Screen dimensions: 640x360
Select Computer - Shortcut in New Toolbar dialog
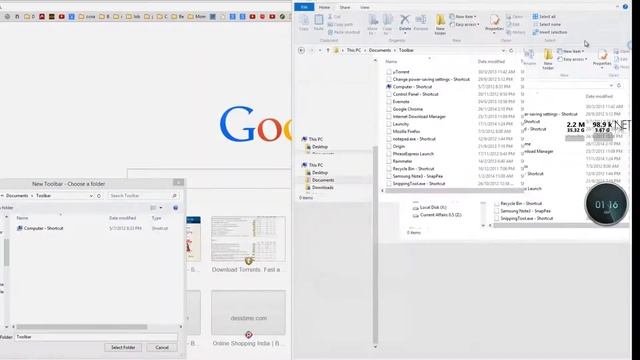40,228
